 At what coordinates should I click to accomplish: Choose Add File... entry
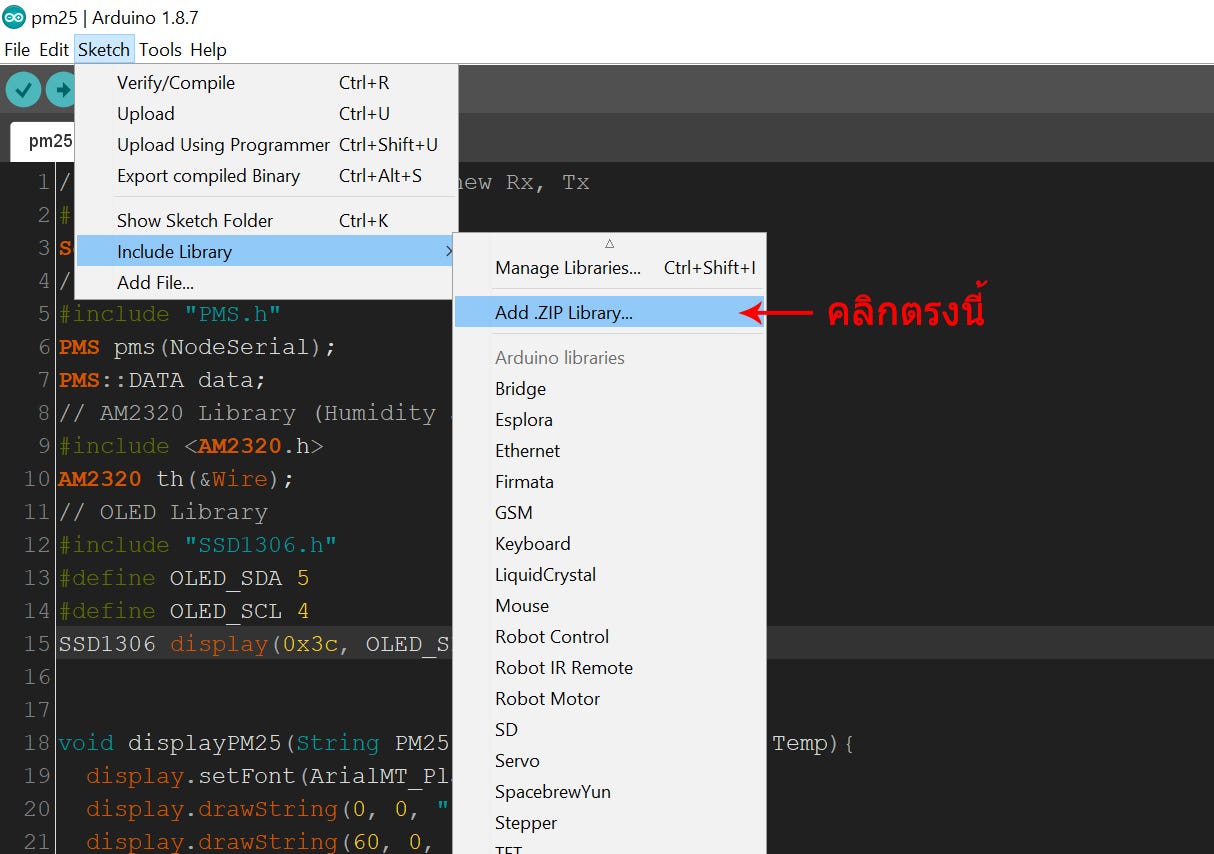coord(266,283)
